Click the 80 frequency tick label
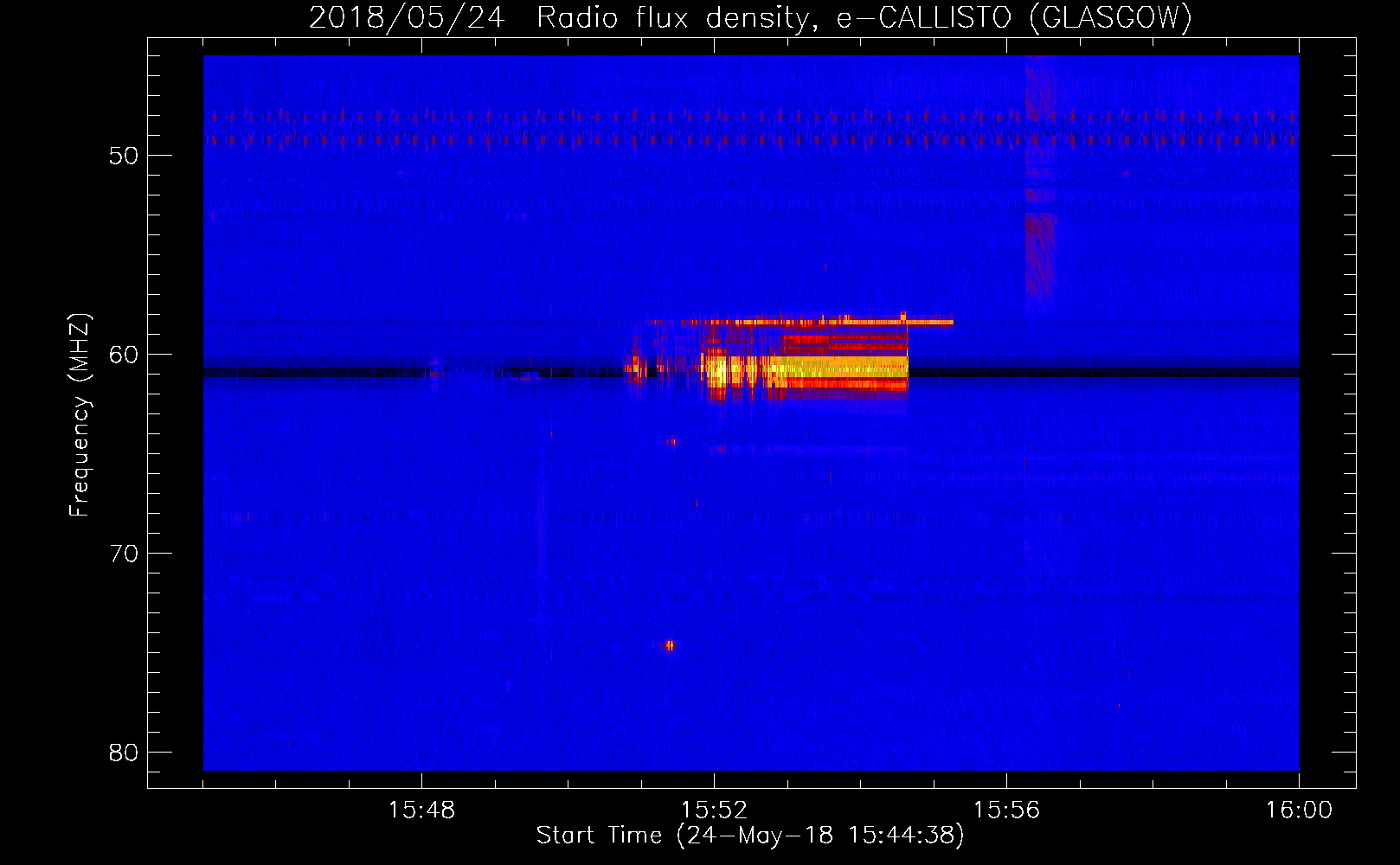Screen dimensions: 1400x865 124,753
